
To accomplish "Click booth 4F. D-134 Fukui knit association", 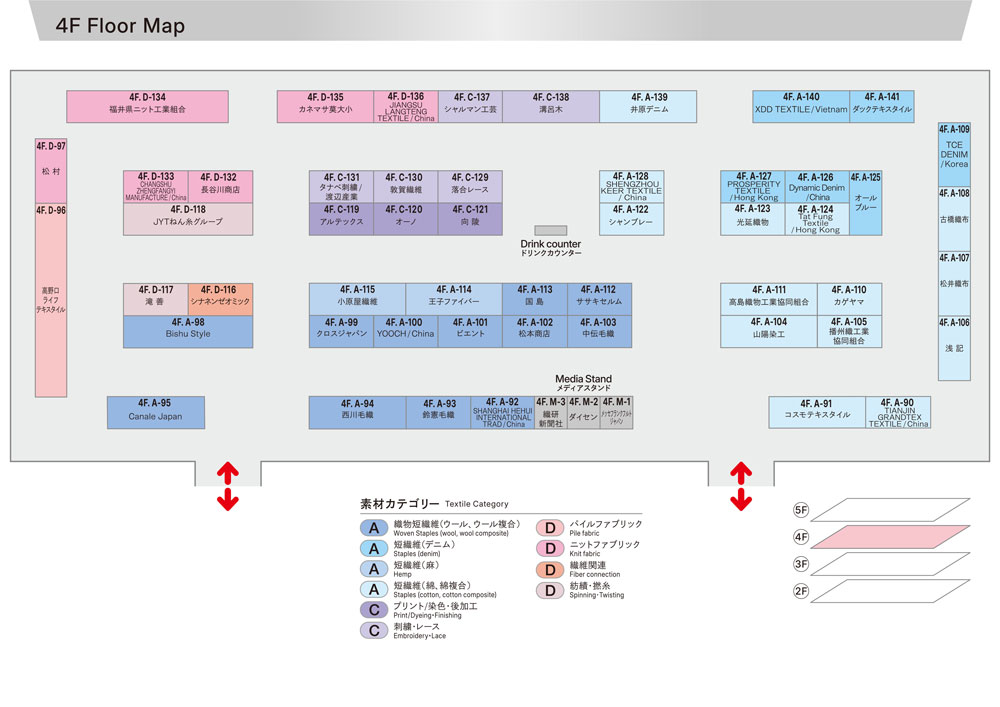I will click(147, 106).
